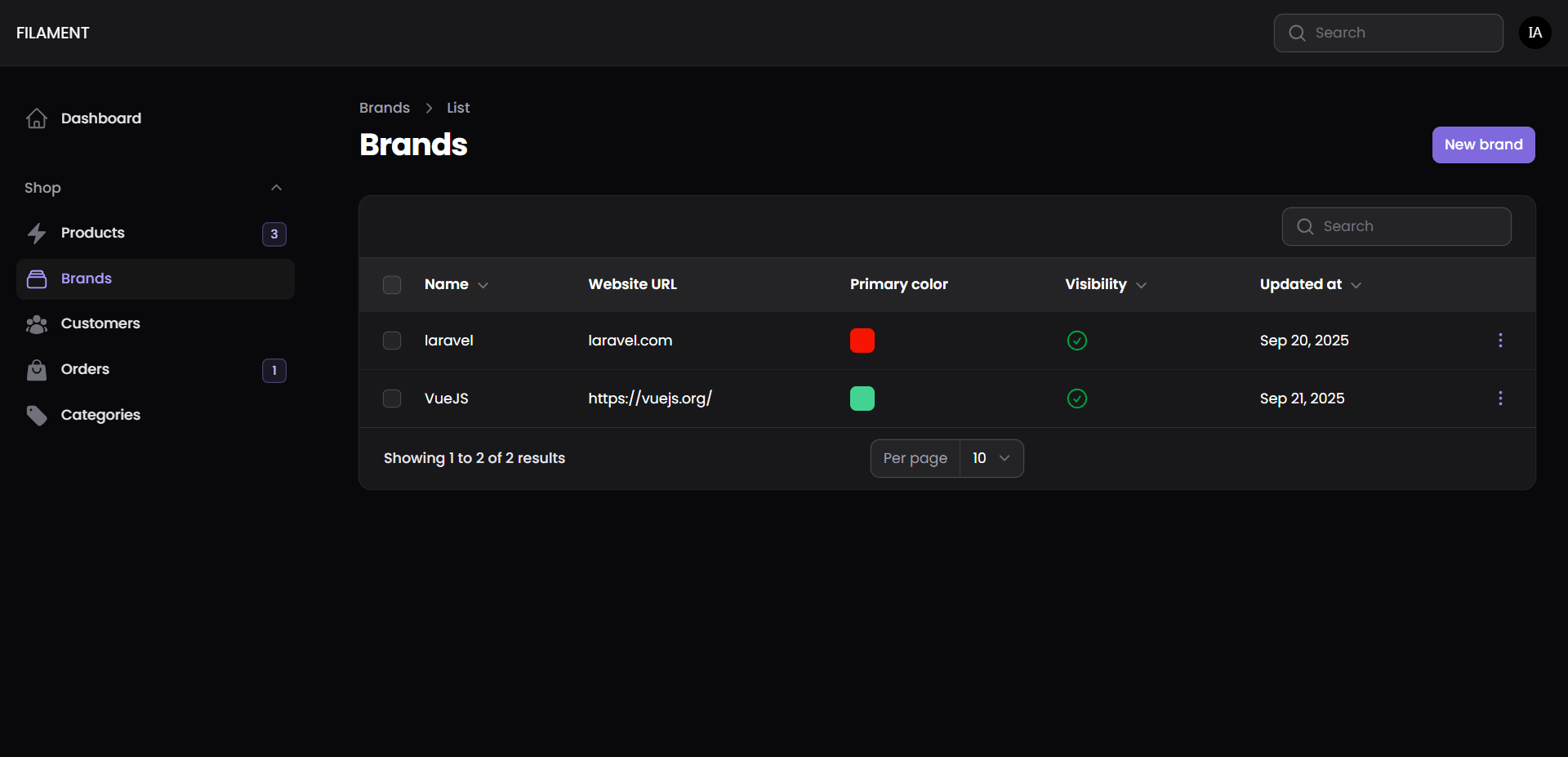Click the VueJS brand name

tap(447, 399)
